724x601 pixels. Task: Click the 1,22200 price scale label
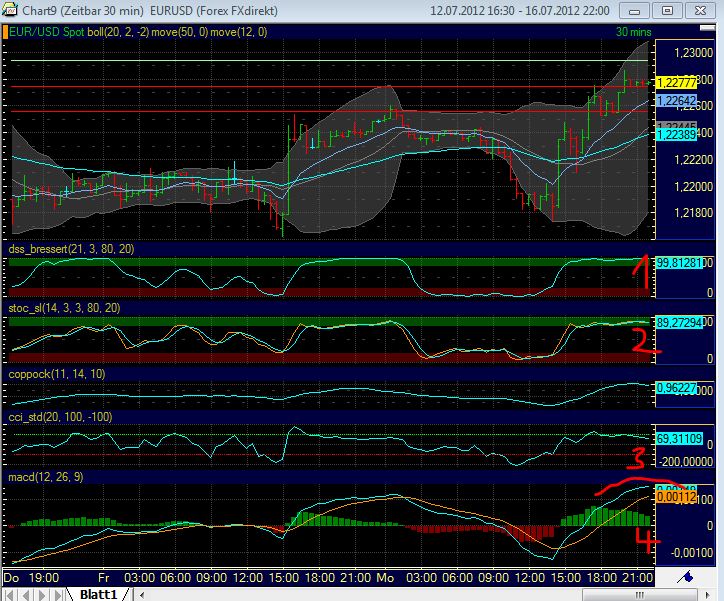(694, 160)
